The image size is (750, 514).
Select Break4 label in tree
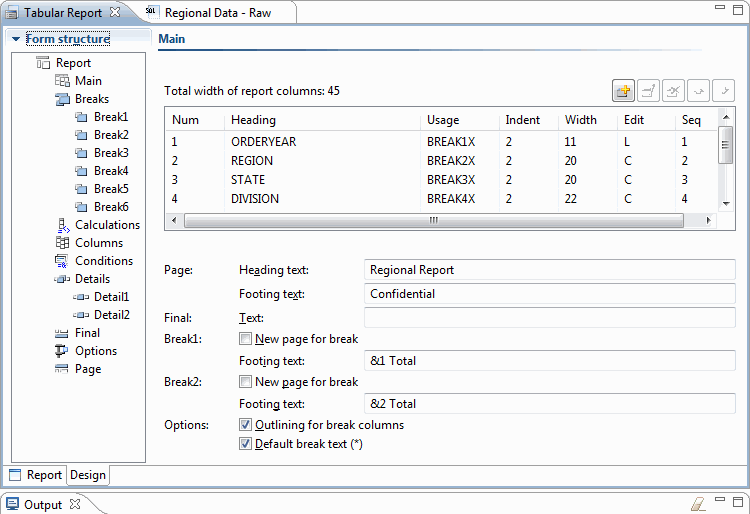click(111, 171)
